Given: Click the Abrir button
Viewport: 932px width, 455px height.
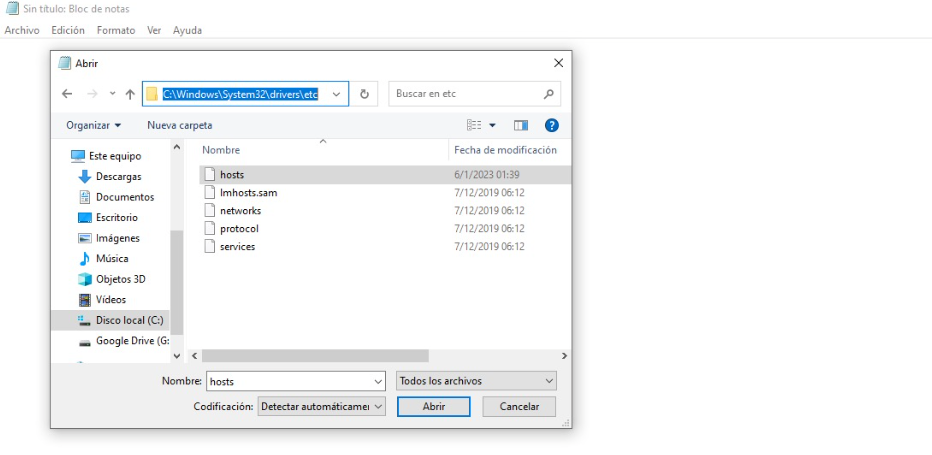Looking at the screenshot, I should click(433, 407).
